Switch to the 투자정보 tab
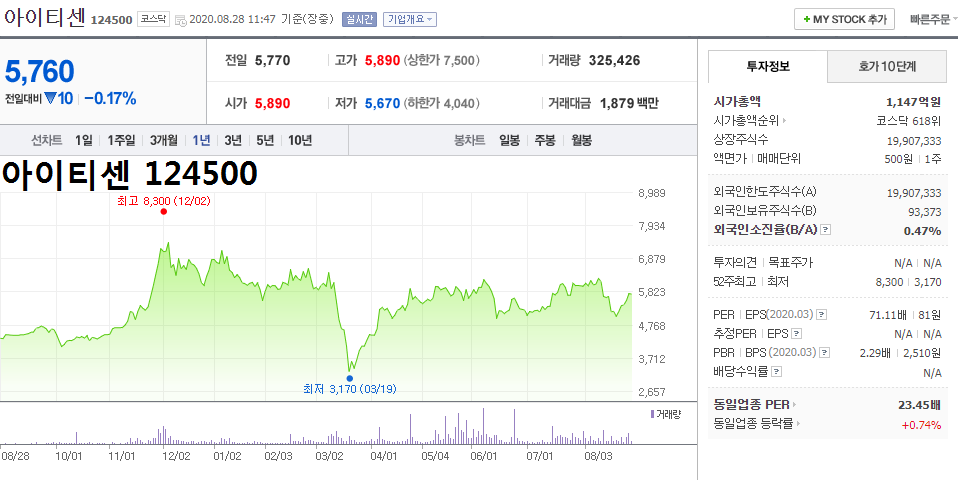Image resolution: width=958 pixels, height=480 pixels. tap(768, 67)
